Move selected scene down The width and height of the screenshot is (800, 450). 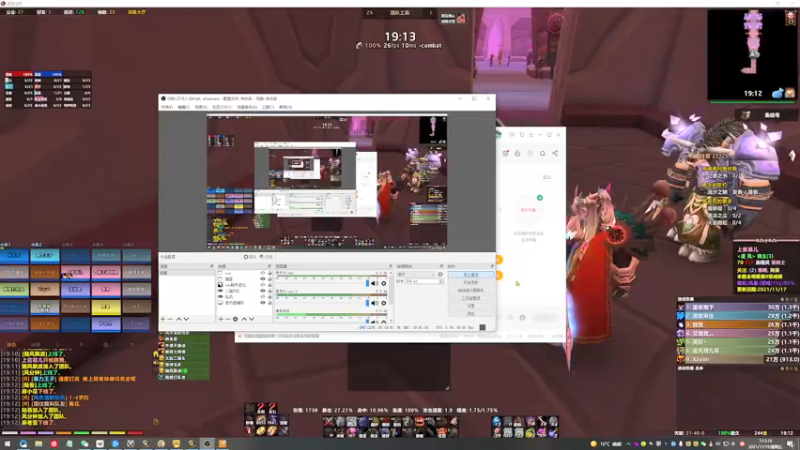pos(186,319)
